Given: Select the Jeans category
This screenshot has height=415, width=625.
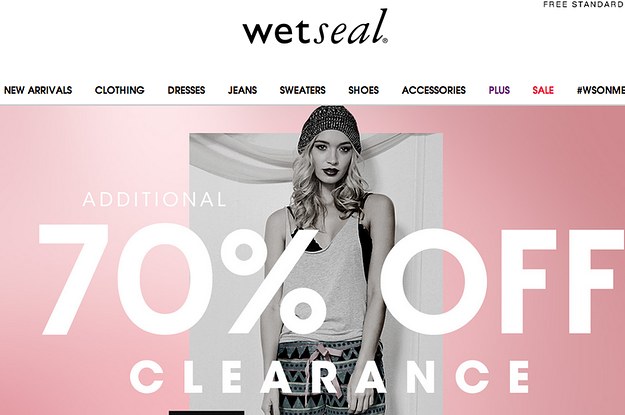Looking at the screenshot, I should [242, 90].
